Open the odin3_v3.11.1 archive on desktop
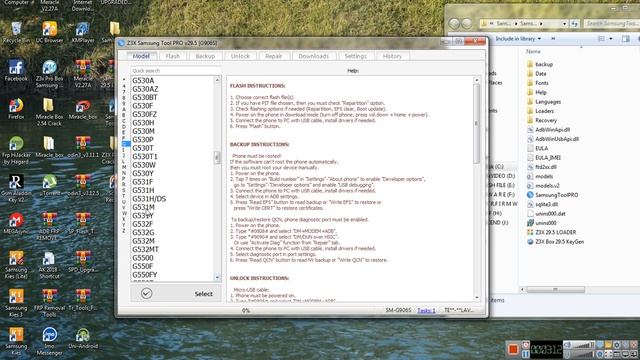This screenshot has width=640, height=360. pos(83,147)
